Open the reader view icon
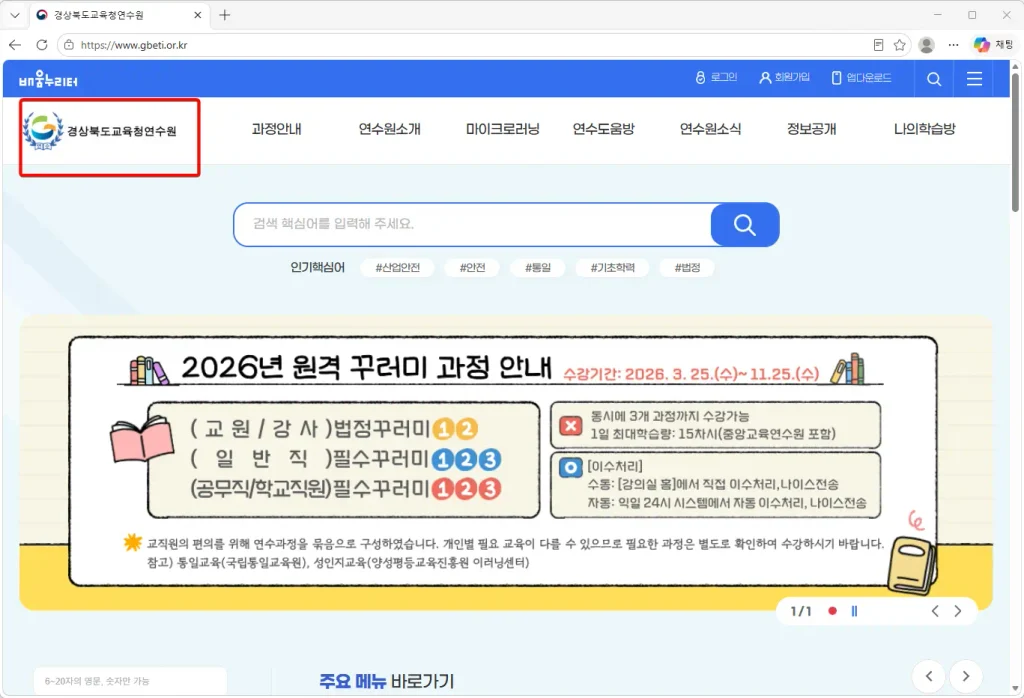The image size is (1024, 698). pos(878,45)
